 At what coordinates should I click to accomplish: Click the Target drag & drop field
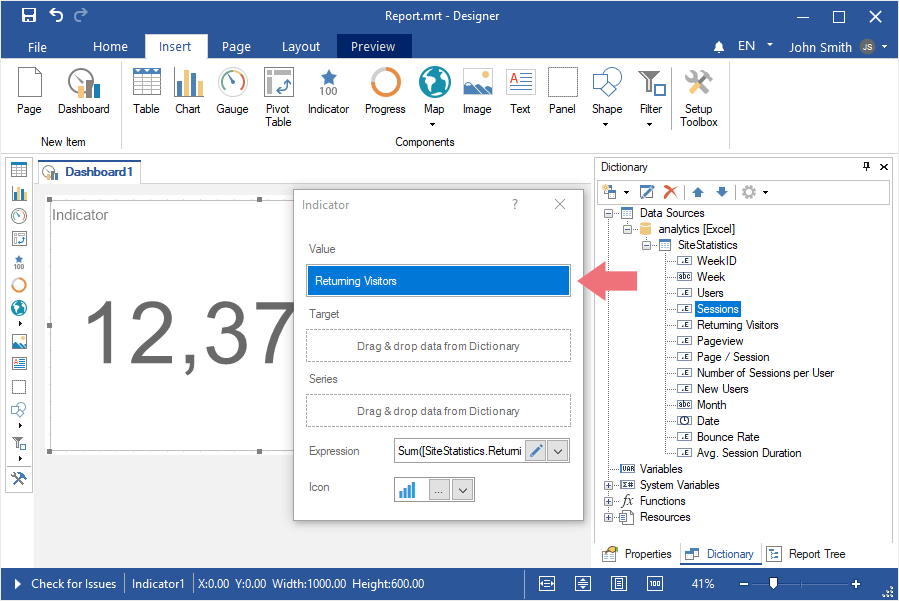coord(438,346)
